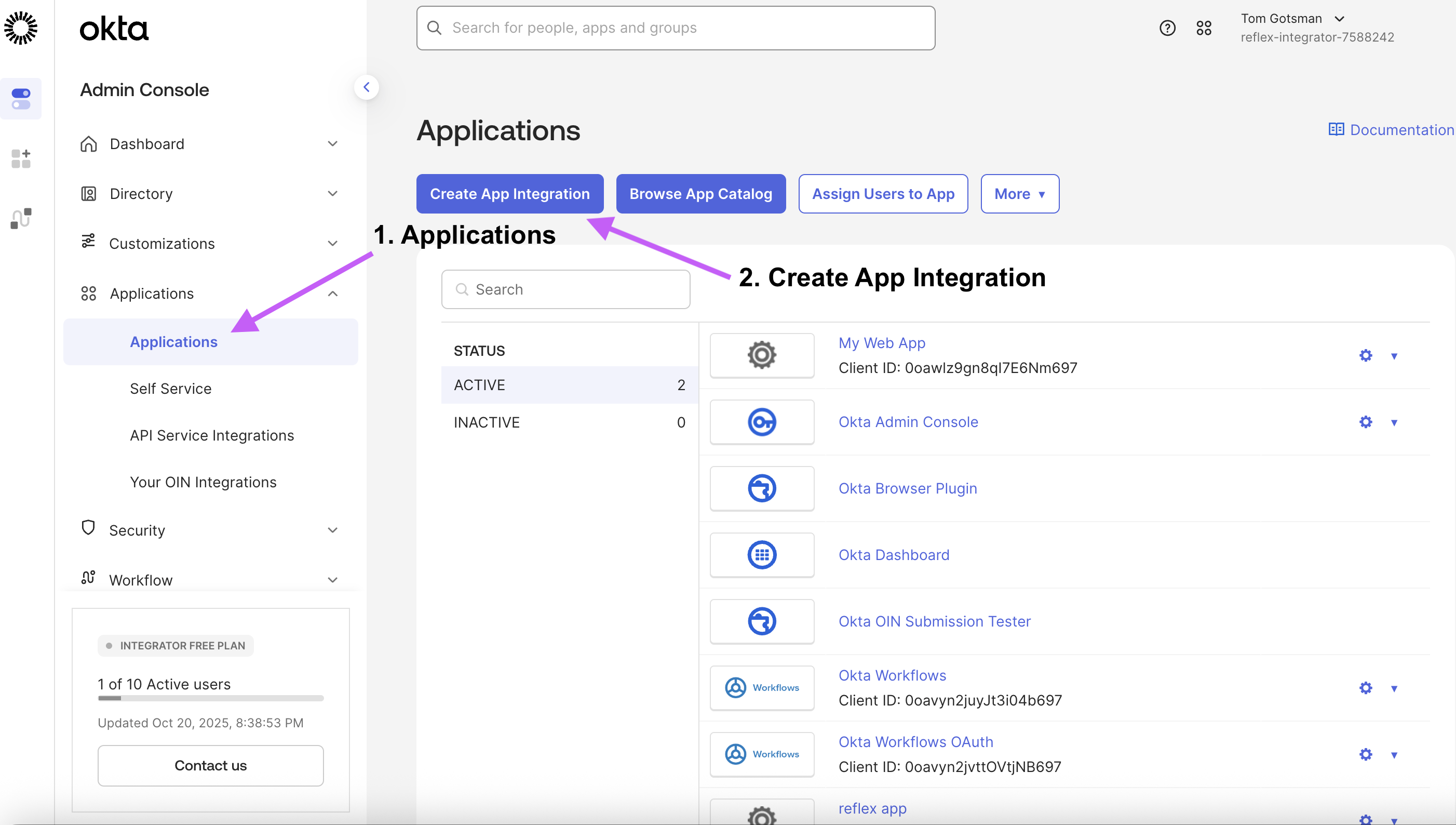The image size is (1456, 825).
Task: Click the workflow connector icon in left rail
Action: [x=21, y=218]
